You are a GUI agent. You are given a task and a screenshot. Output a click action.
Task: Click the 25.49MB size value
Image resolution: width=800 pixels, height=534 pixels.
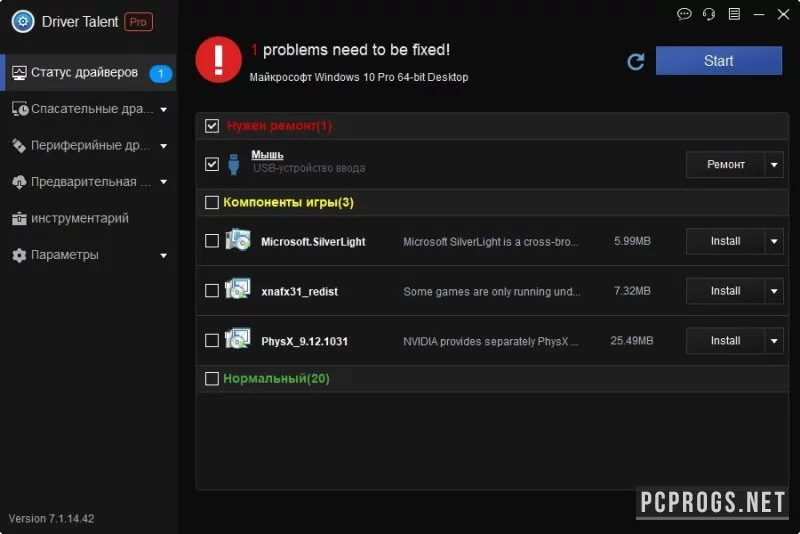click(x=632, y=341)
